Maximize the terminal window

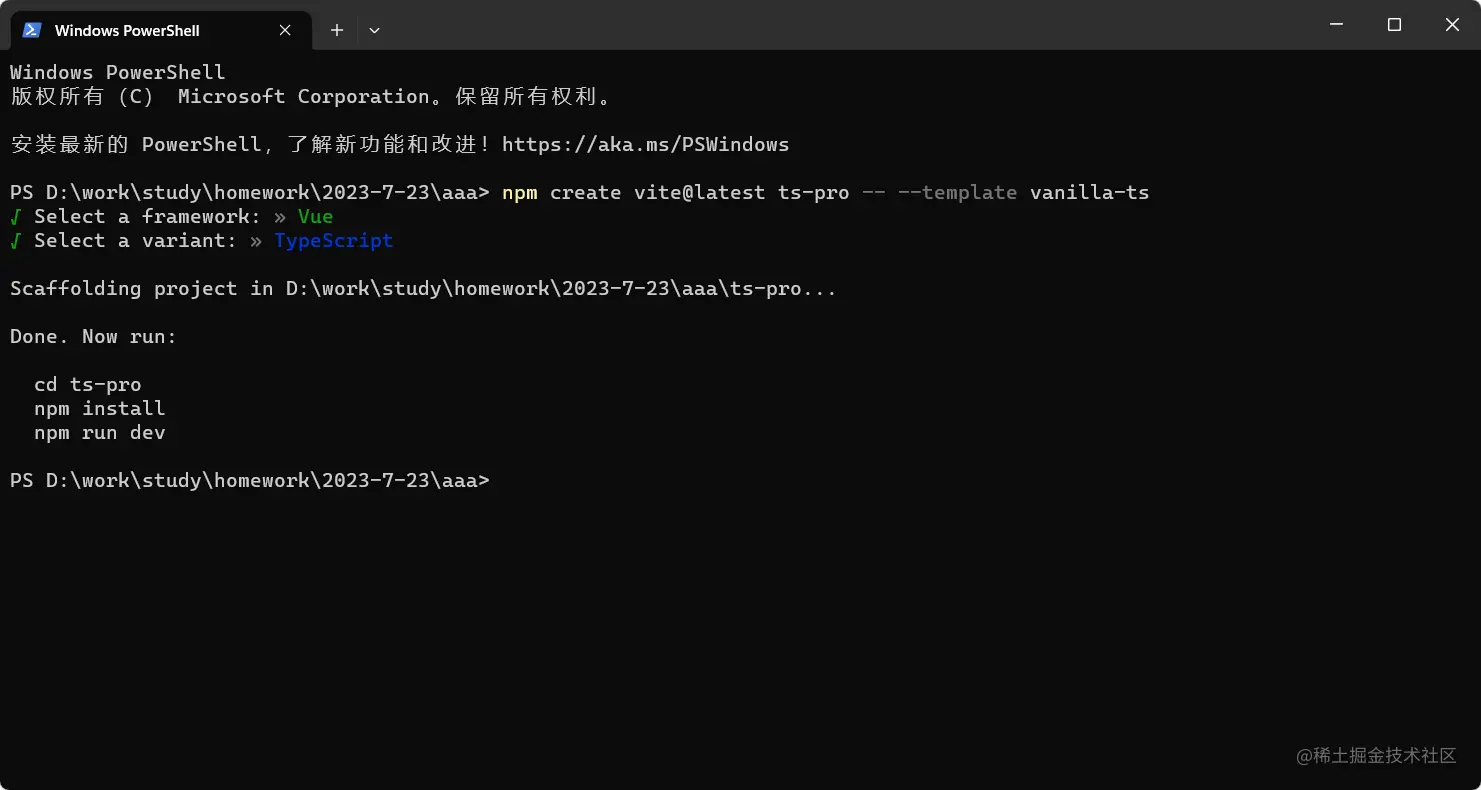pyautogui.click(x=1394, y=25)
